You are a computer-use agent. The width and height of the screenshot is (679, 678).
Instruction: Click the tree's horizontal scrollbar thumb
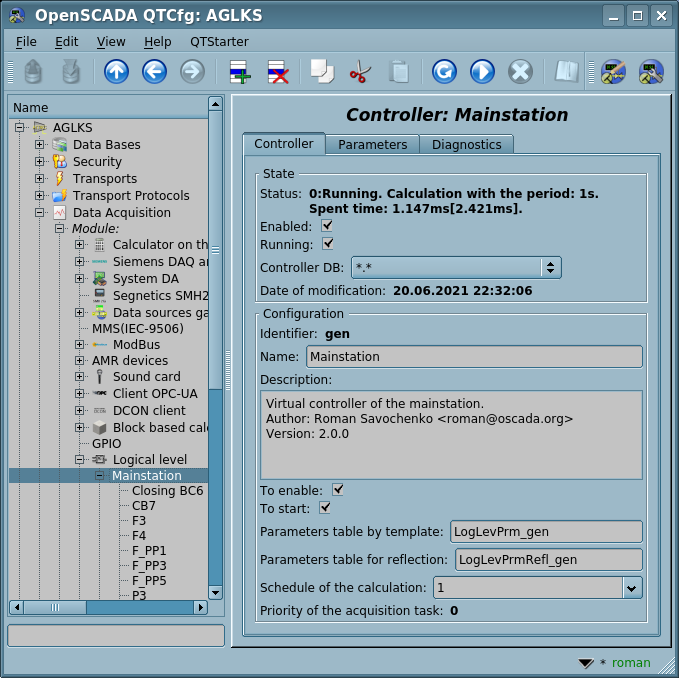point(55,607)
